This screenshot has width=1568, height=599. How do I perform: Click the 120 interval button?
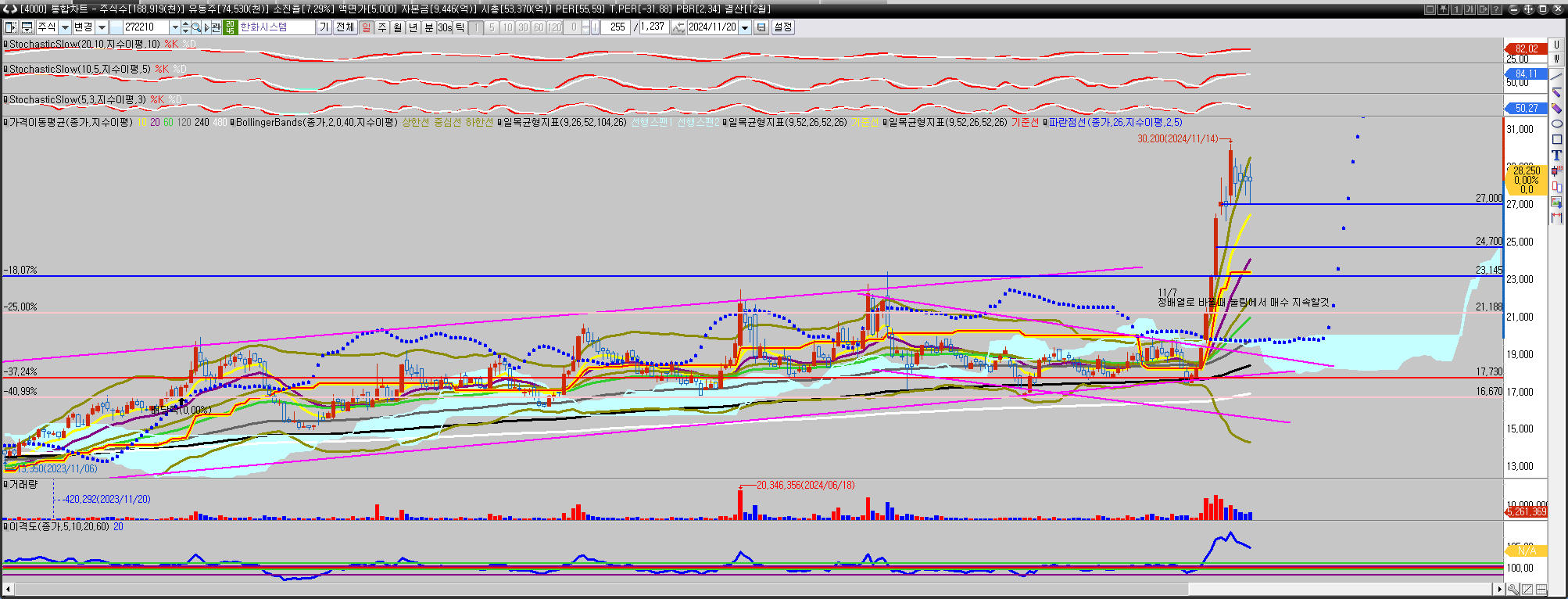point(554,27)
